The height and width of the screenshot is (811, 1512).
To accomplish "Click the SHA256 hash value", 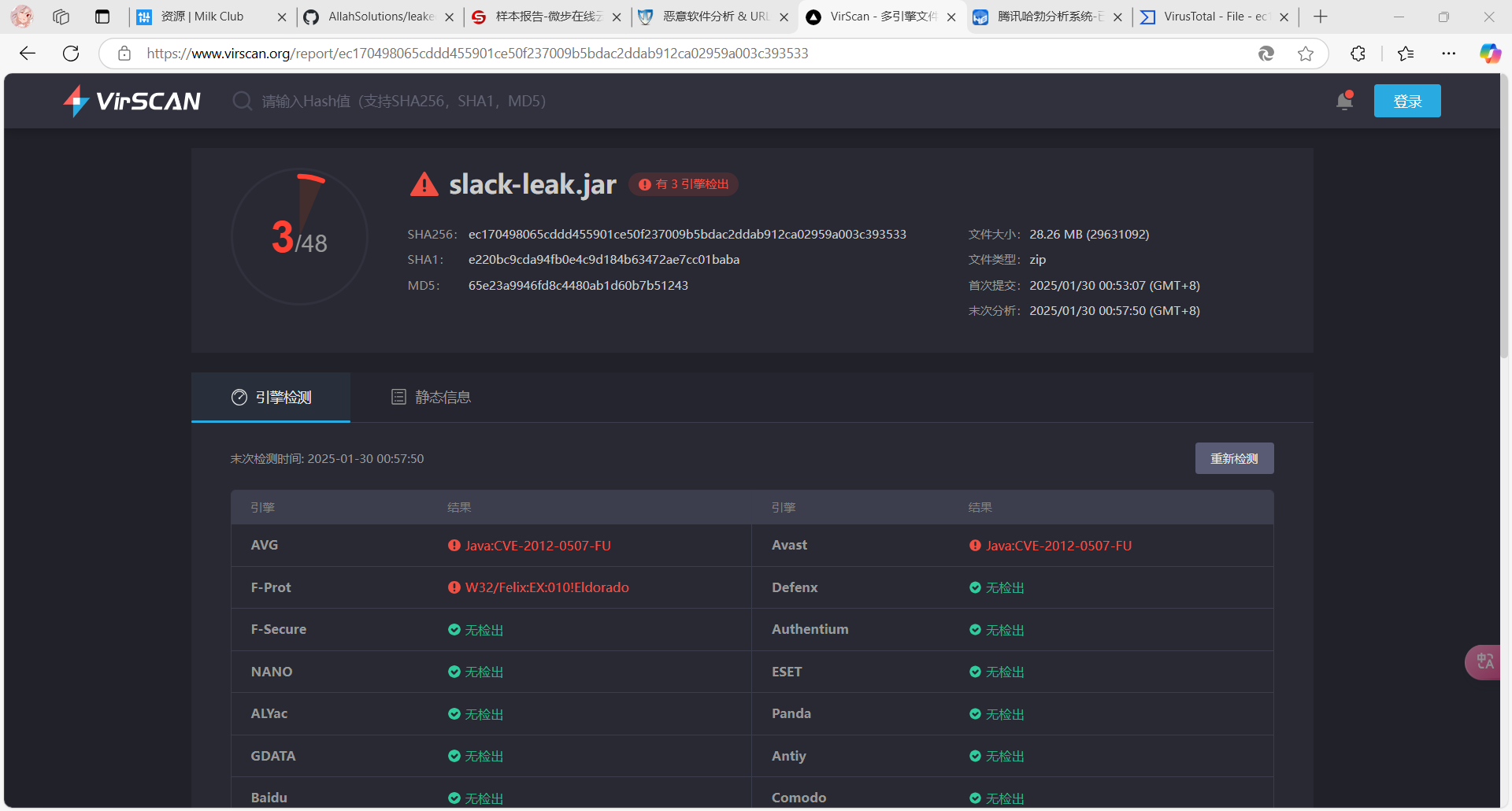I will click(x=687, y=235).
